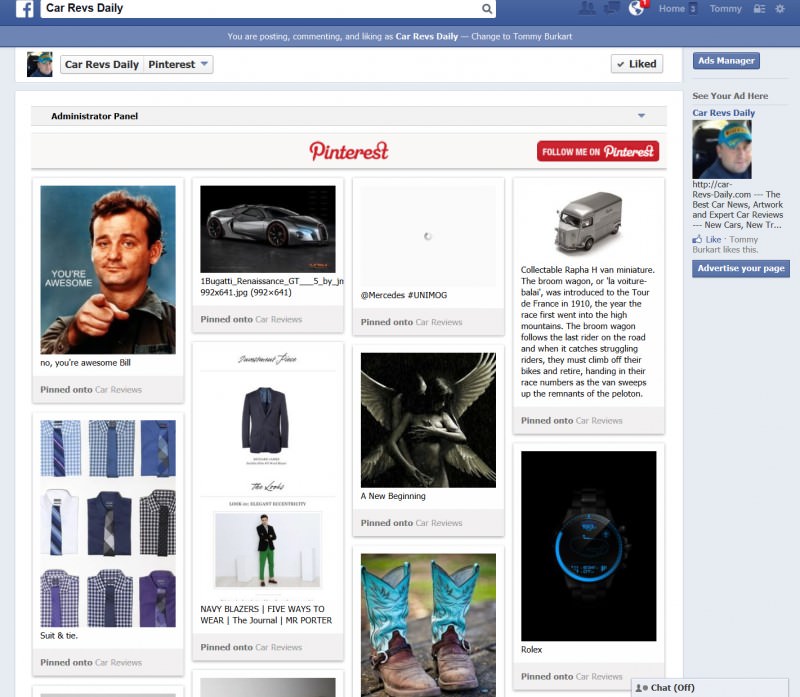Click 'no, you're awesome Bill' caption
The height and width of the screenshot is (697, 800).
(x=85, y=363)
